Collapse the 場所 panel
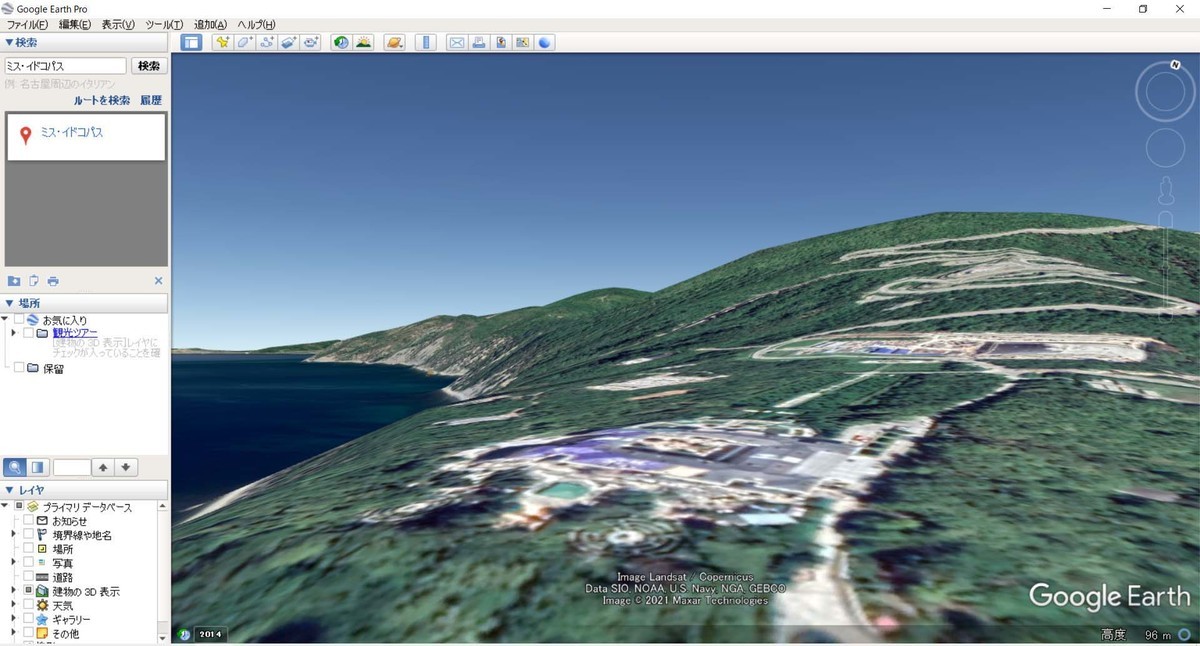The image size is (1200, 646). click(x=10, y=303)
